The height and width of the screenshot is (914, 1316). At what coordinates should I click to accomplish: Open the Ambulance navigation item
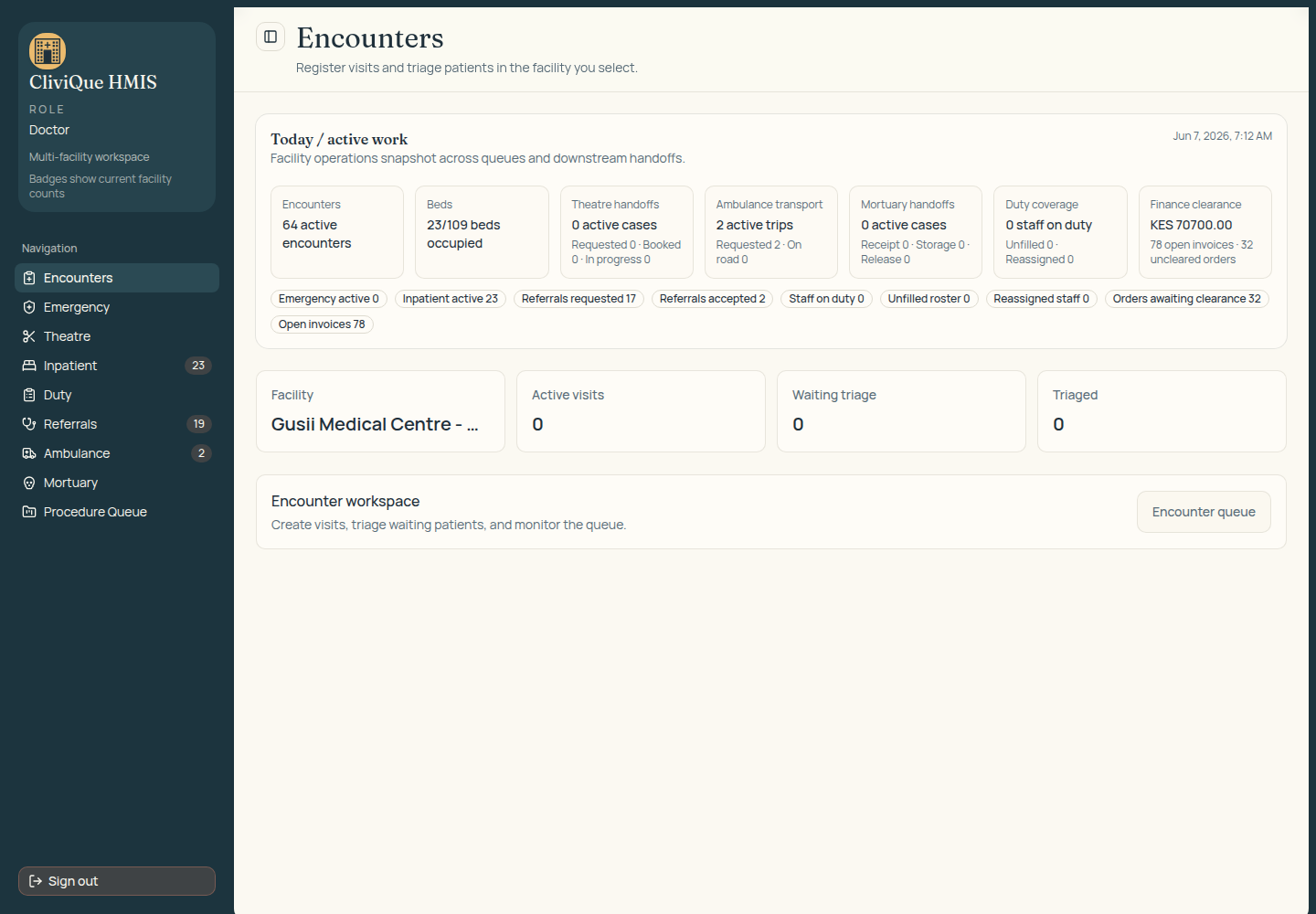(x=117, y=453)
